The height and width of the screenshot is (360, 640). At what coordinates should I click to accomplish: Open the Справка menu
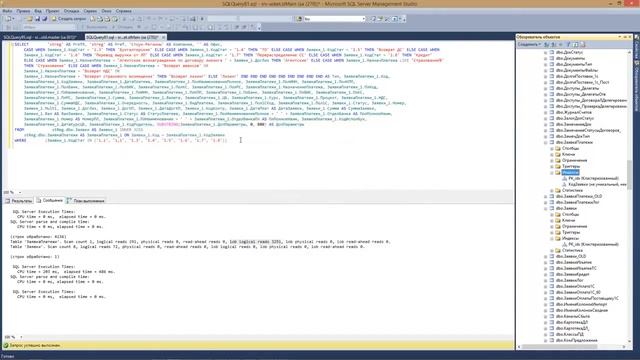point(123,11)
